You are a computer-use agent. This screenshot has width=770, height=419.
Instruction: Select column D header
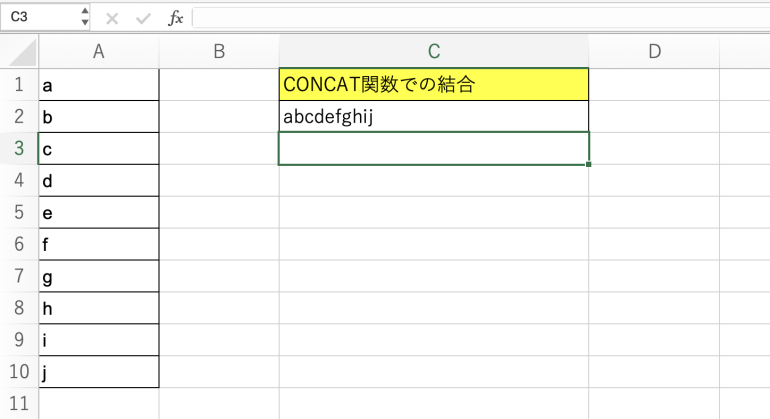click(654, 52)
